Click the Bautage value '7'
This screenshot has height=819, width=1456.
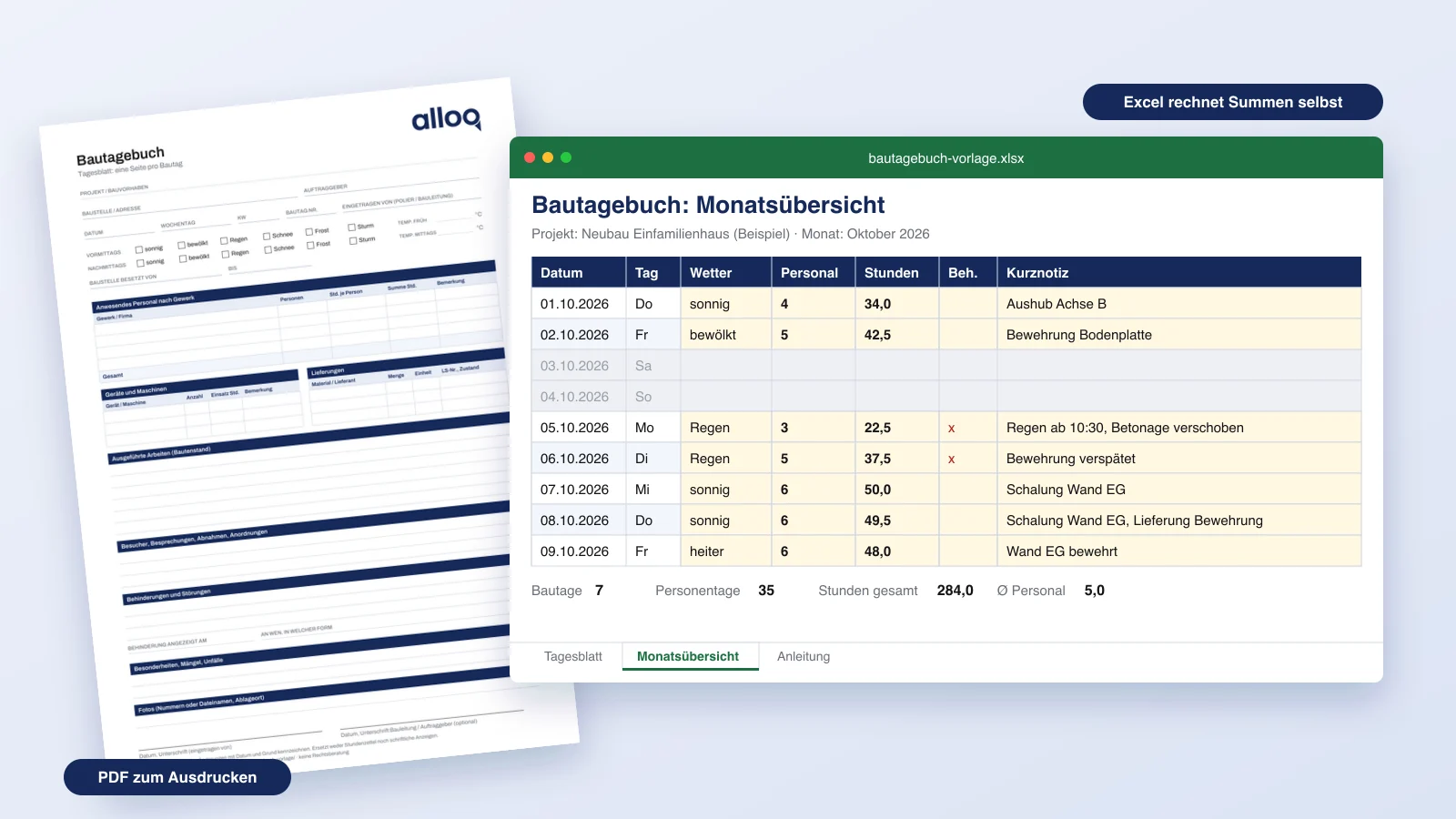coord(599,591)
